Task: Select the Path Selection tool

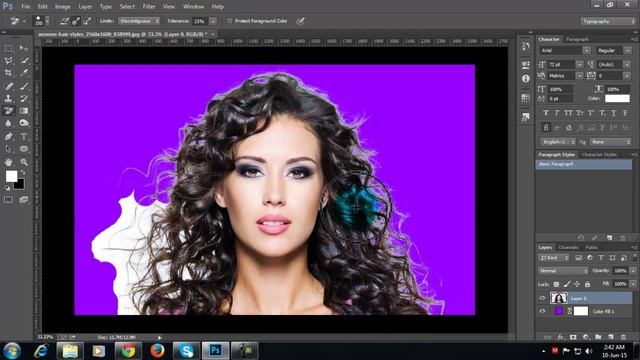Action: (x=8, y=149)
